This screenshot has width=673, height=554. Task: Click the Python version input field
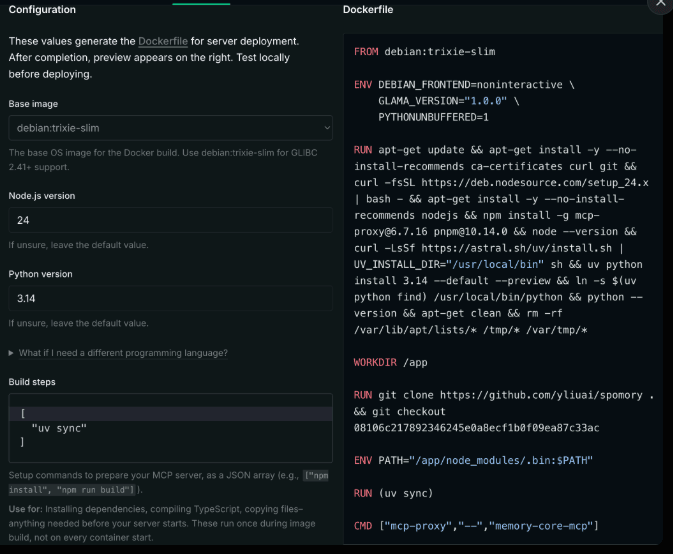pos(170,298)
